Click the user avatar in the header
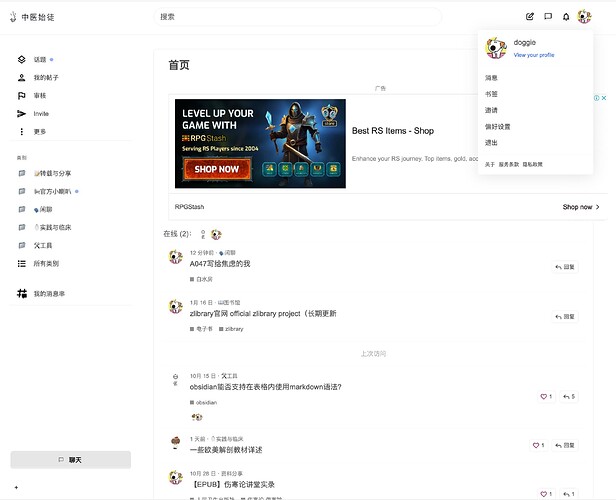Screen dimensions: 616x500 point(584,16)
